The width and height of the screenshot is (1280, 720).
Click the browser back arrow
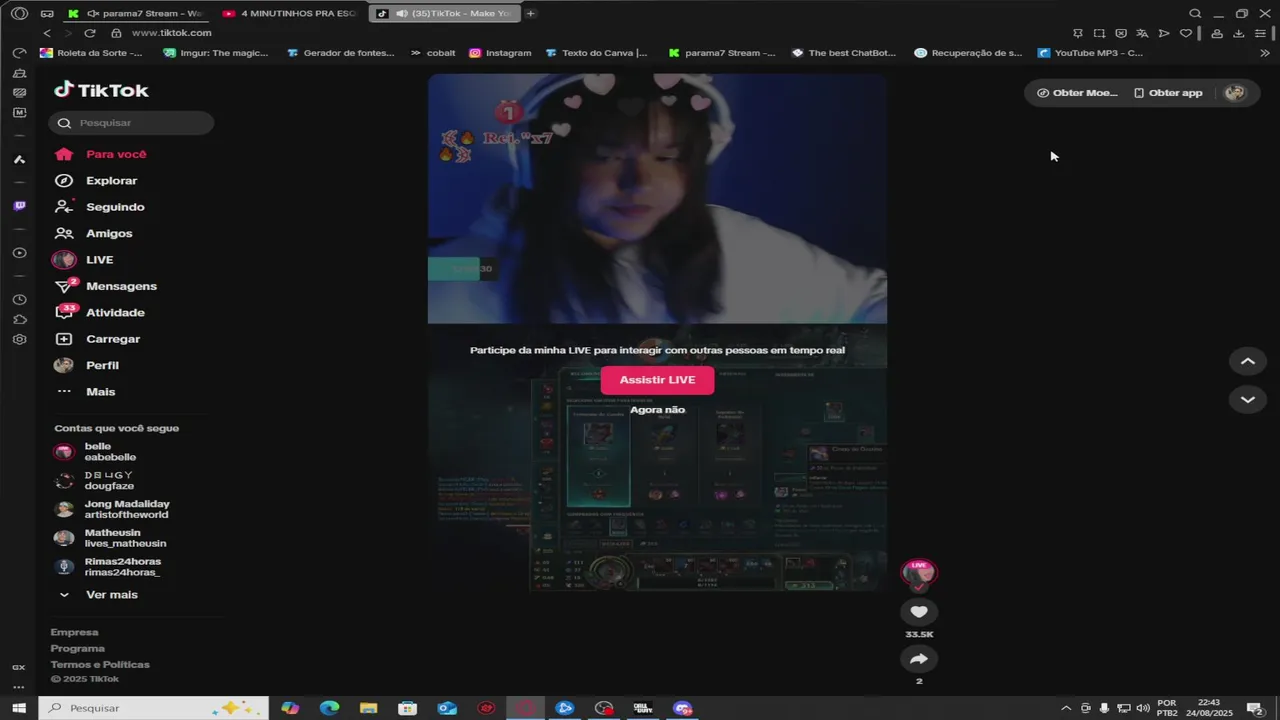coord(47,33)
